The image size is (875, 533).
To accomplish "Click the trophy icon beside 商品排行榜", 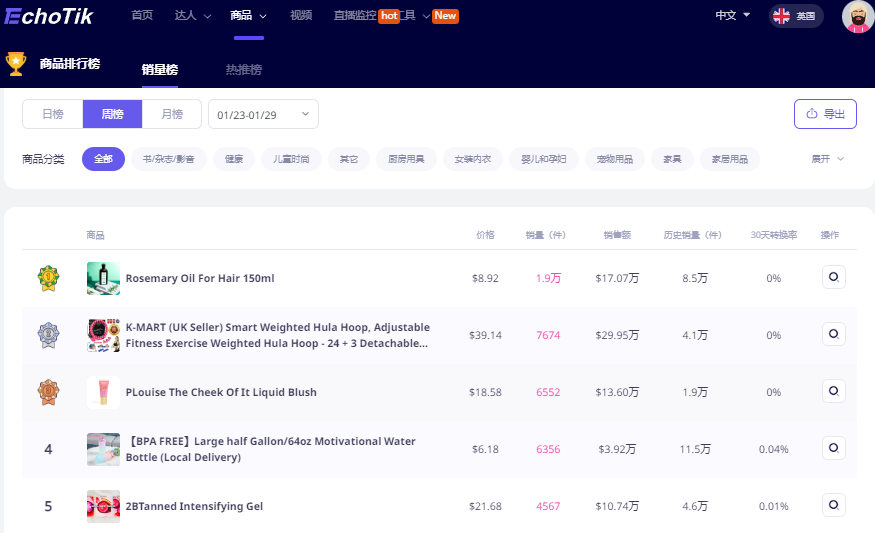I will [x=16, y=64].
